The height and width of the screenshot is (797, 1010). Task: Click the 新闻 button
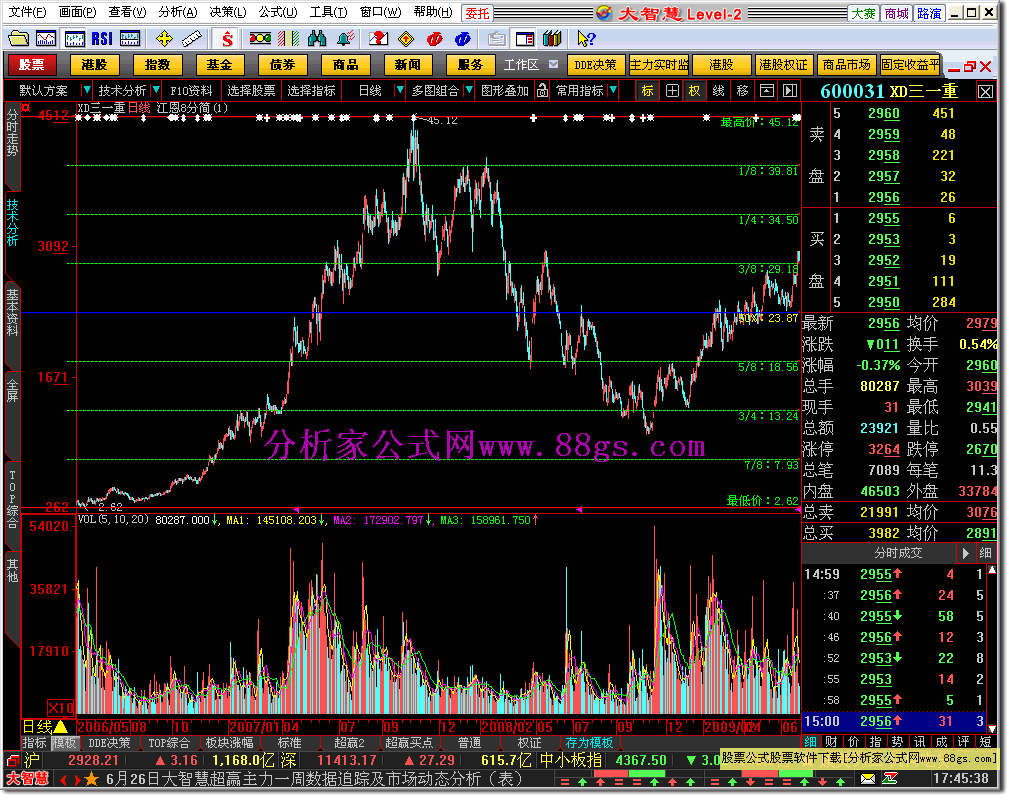tap(407, 64)
